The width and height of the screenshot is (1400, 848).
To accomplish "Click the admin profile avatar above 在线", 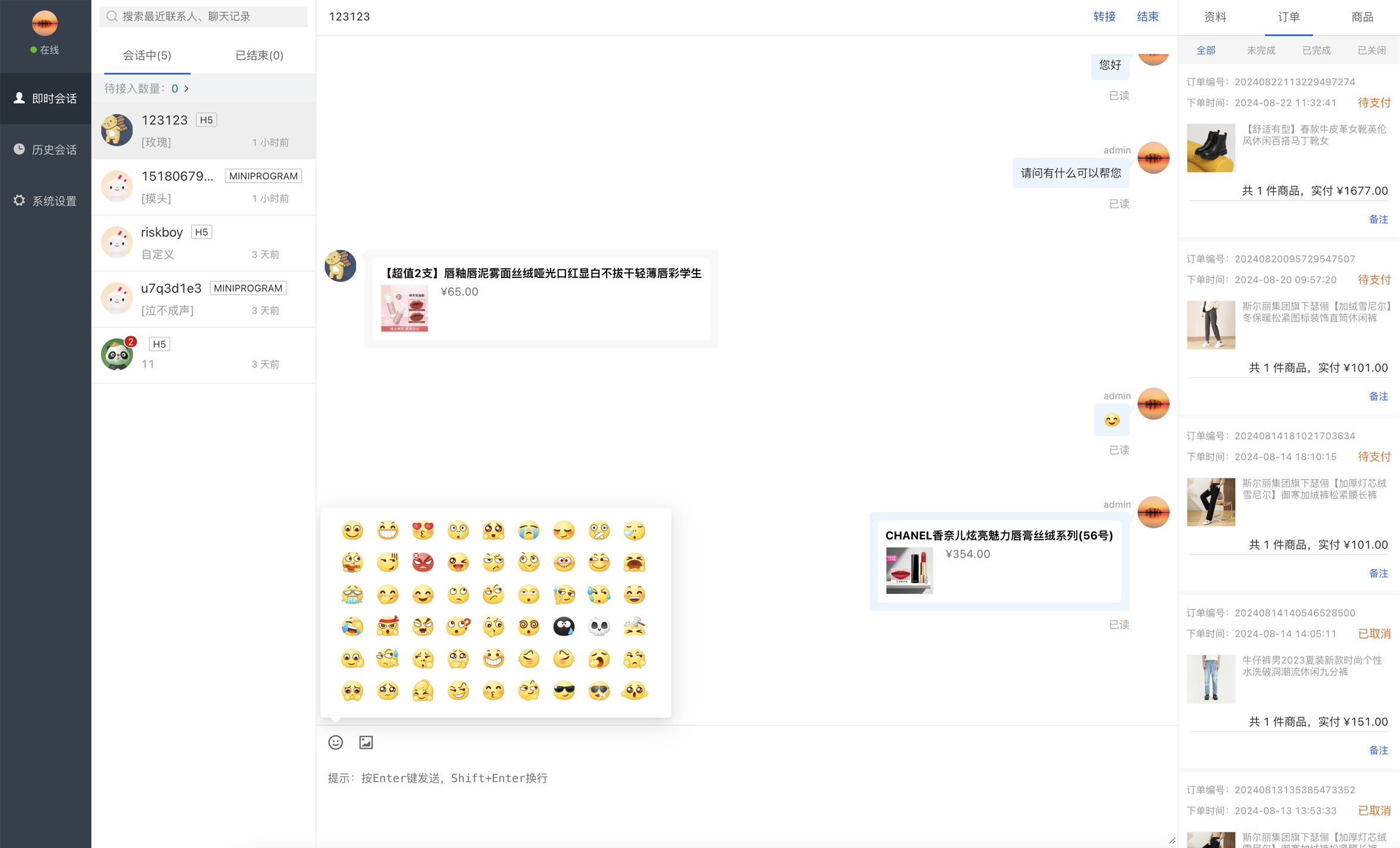I will tap(45, 24).
